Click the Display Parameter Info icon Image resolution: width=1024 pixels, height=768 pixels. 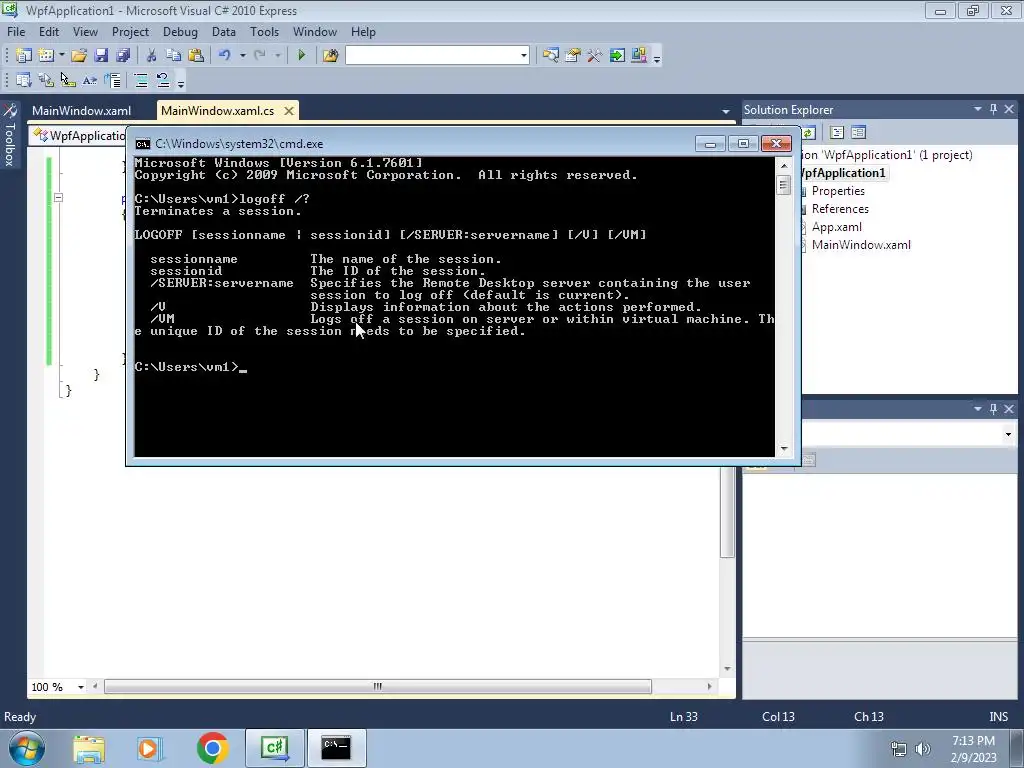pos(46,80)
